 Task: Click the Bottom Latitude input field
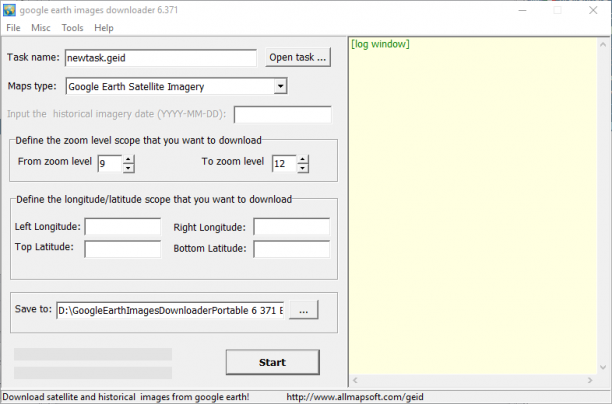coord(292,249)
